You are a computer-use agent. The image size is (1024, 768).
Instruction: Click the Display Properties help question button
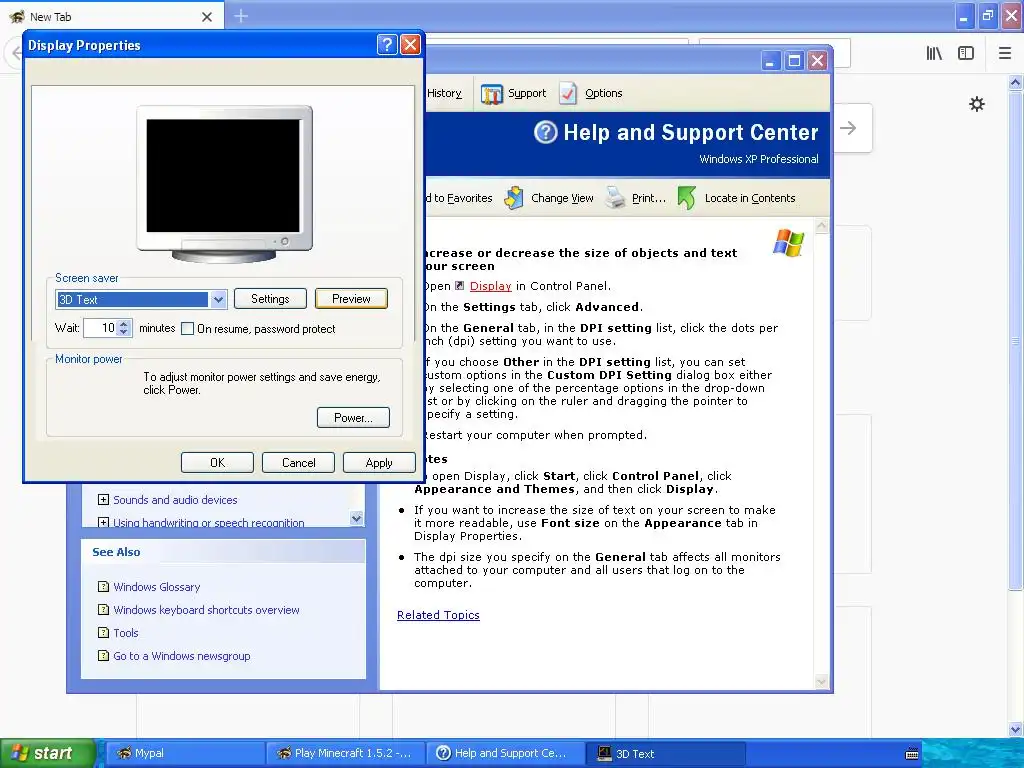[387, 44]
